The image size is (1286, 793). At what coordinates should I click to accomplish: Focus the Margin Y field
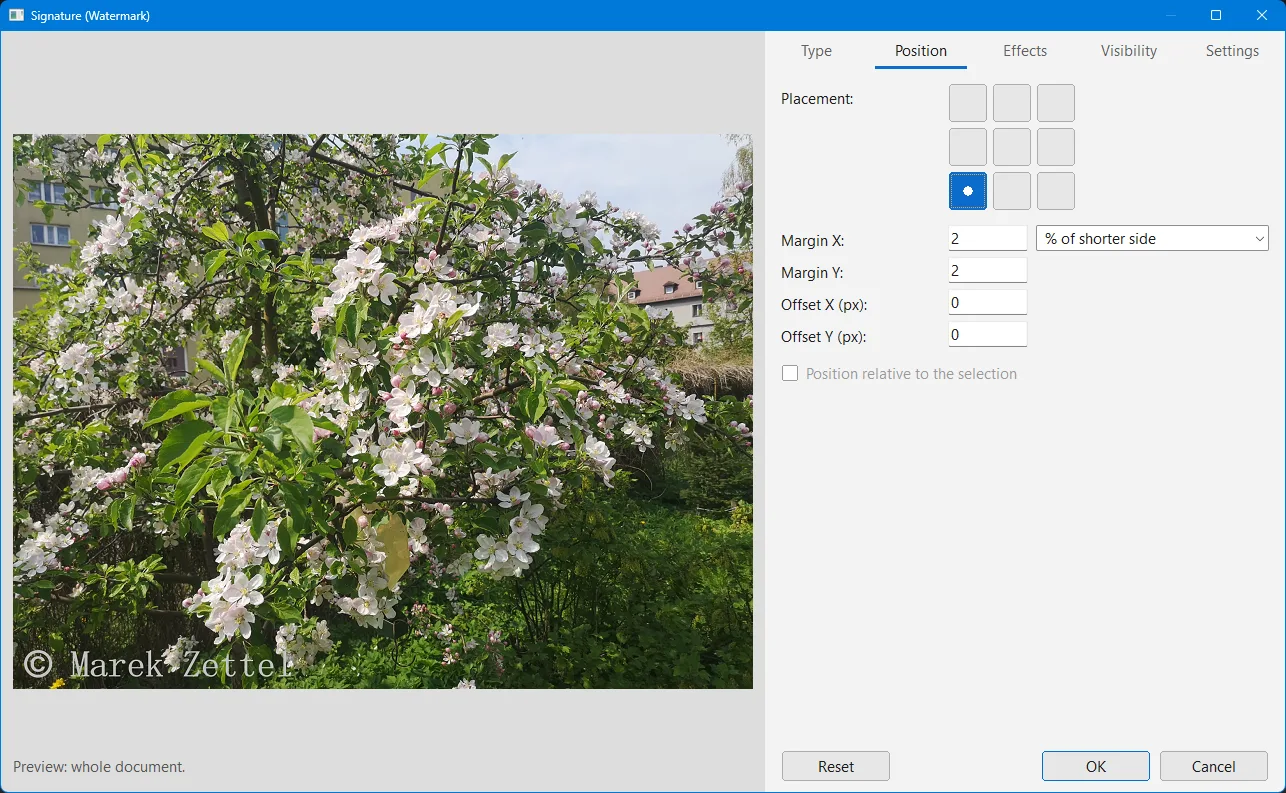tap(988, 271)
